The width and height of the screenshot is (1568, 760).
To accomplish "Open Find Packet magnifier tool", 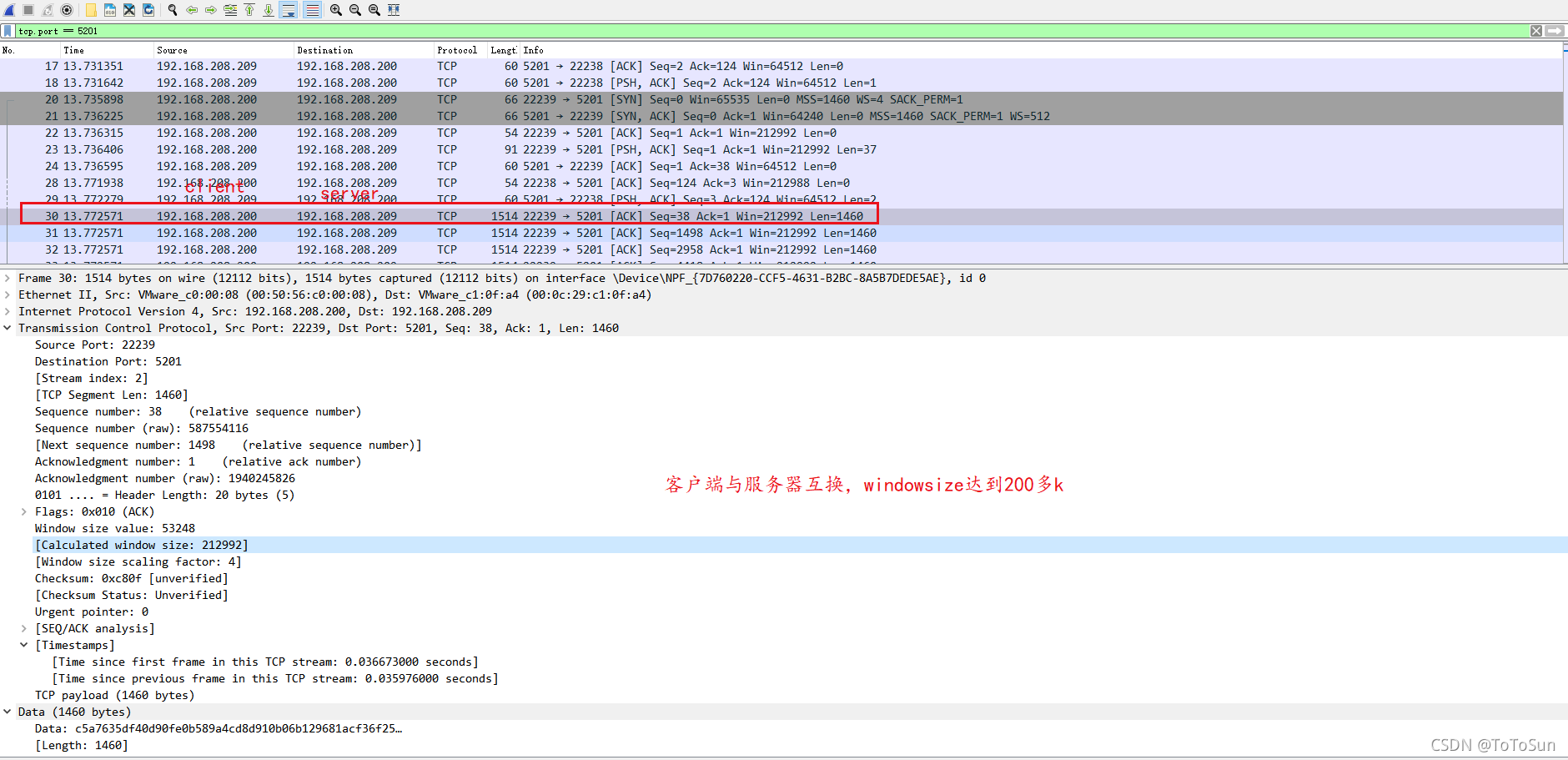I will [x=173, y=10].
